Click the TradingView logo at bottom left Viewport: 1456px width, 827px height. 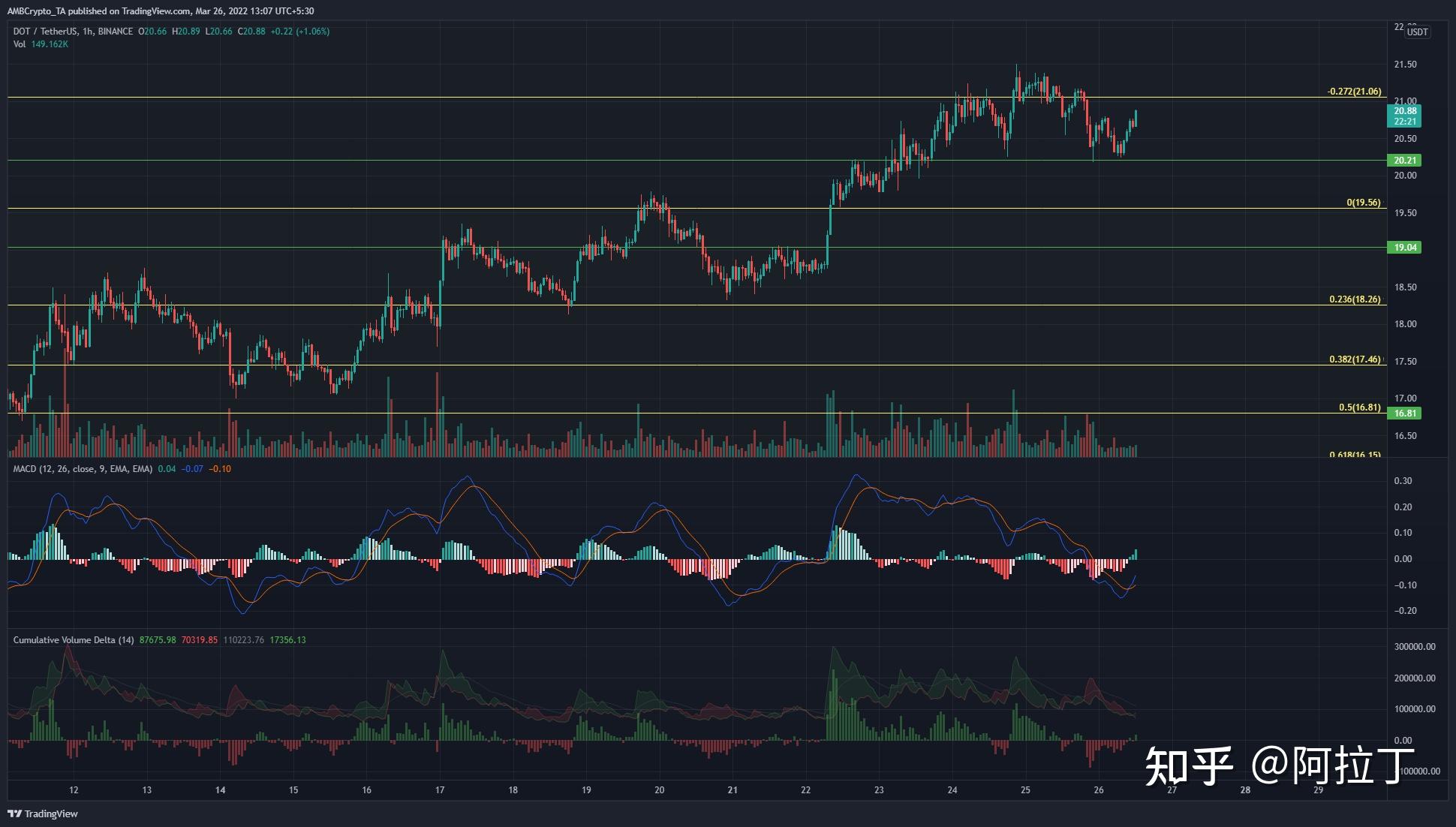click(43, 813)
